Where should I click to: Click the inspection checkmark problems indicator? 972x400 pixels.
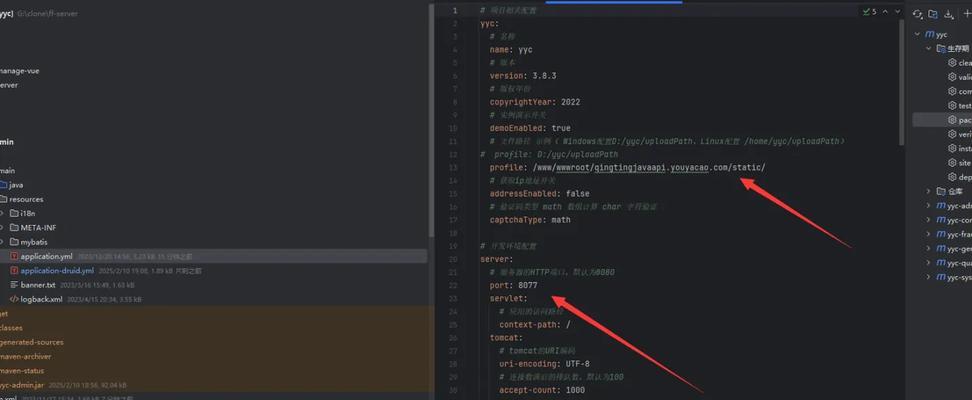point(867,12)
